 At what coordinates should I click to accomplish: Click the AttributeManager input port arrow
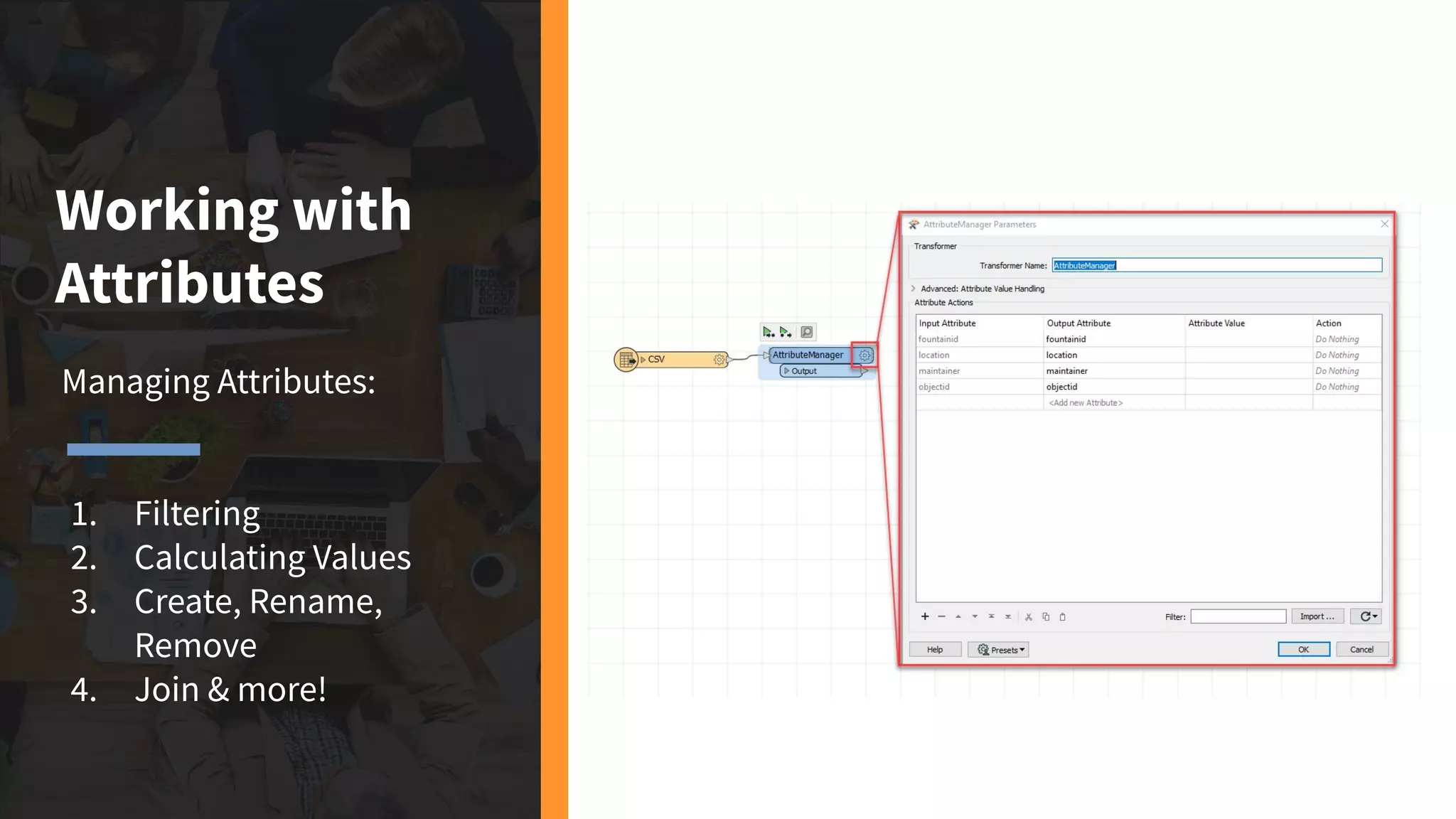coord(766,355)
